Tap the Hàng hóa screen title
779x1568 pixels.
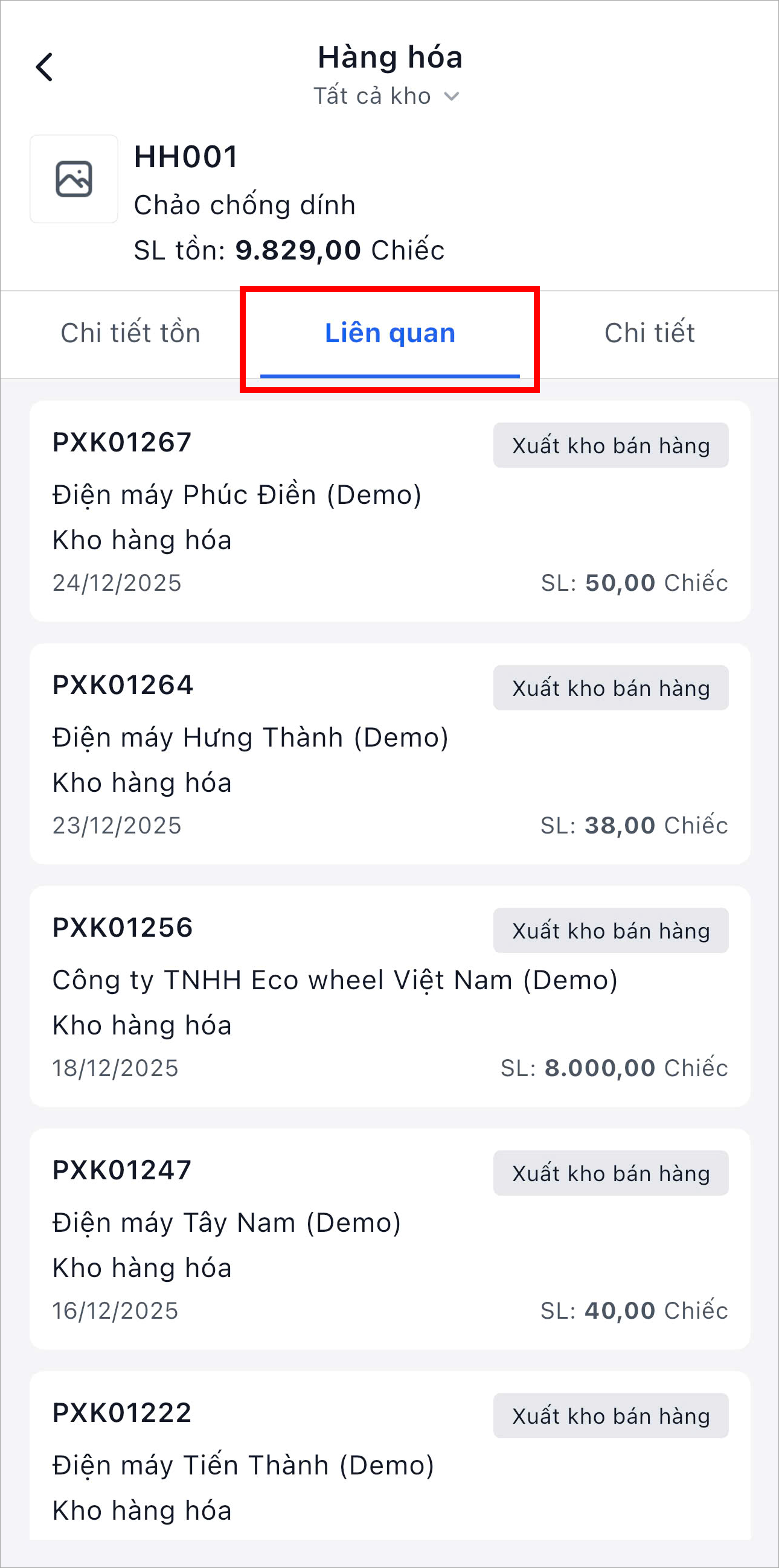pyautogui.click(x=390, y=57)
